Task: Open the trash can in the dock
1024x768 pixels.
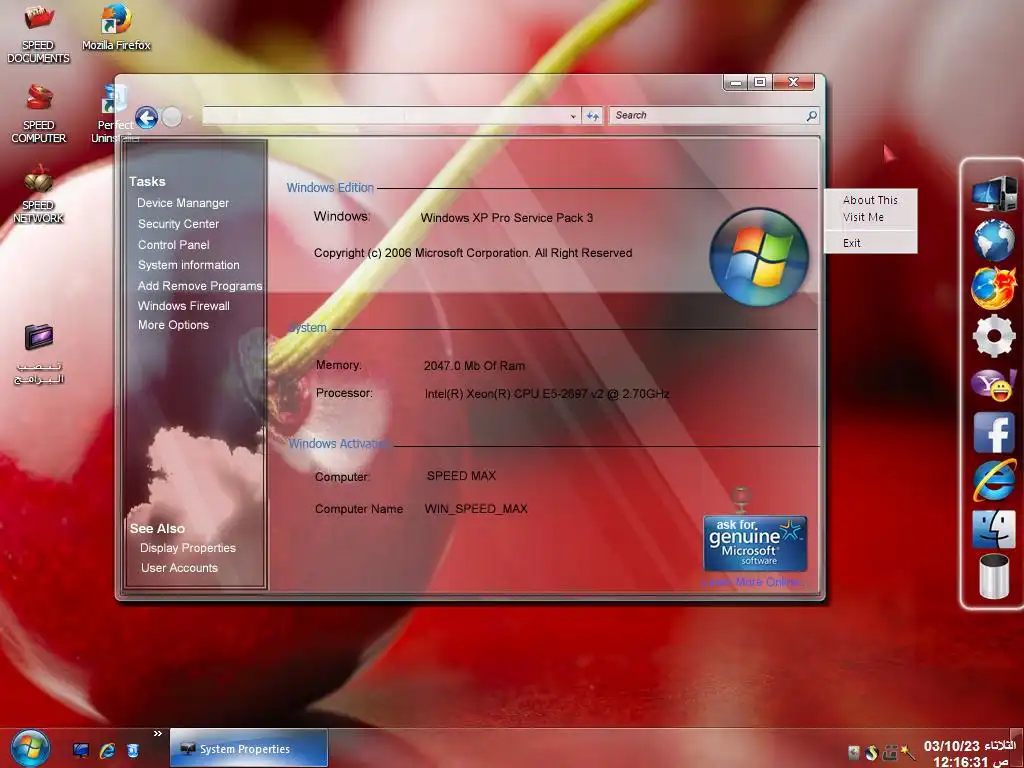Action: click(993, 576)
